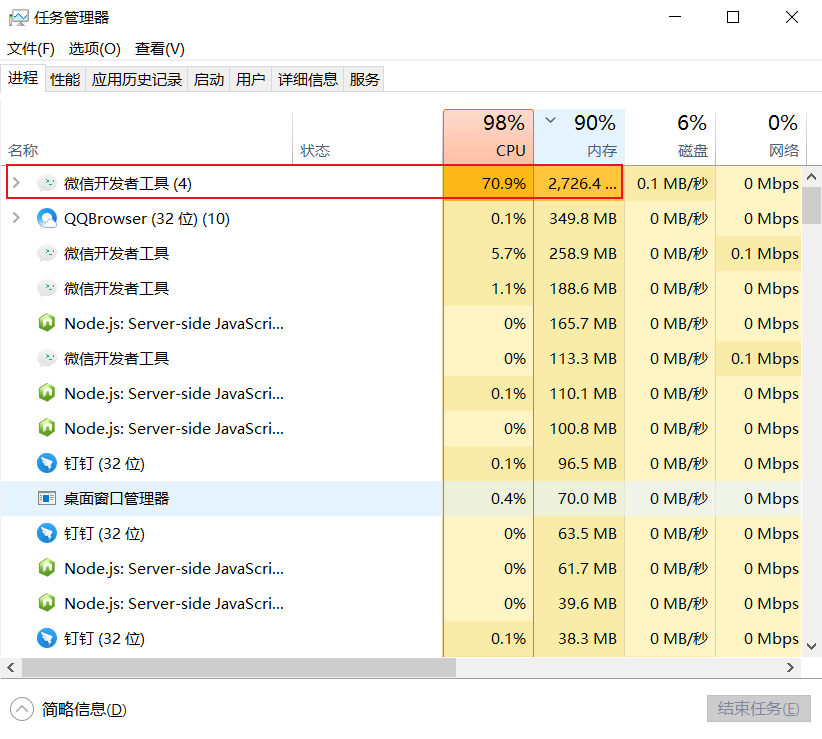Click the 258.9 MB memory cell
The image size is (822, 739).
579,254
